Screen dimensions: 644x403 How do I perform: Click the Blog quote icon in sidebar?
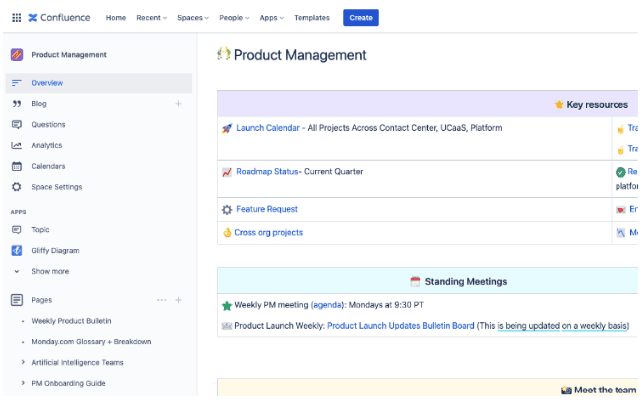tap(16, 103)
